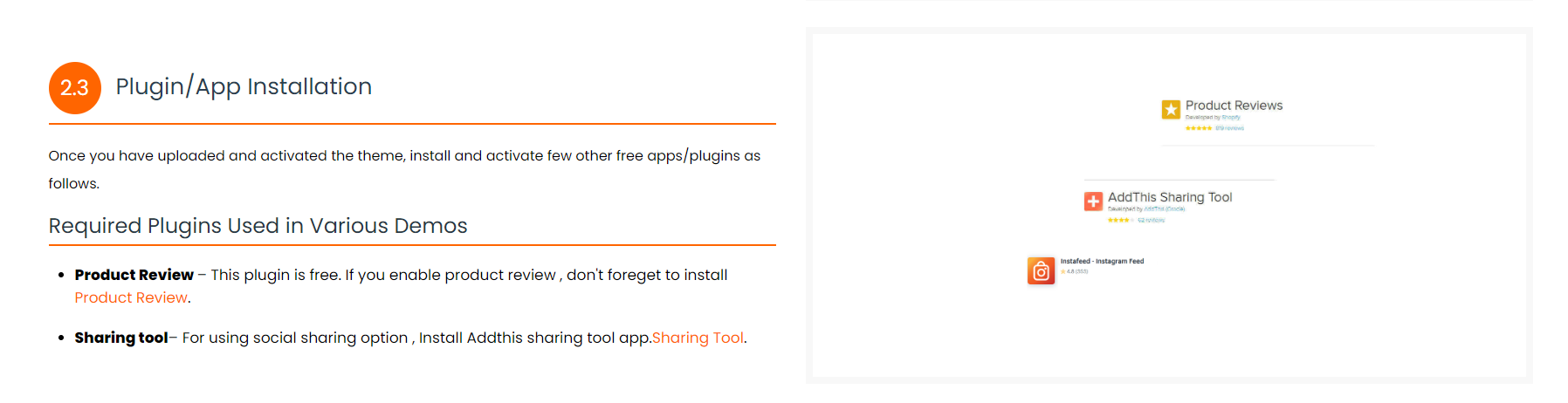Click the Product Reviews star rating

pyautogui.click(x=1199, y=128)
